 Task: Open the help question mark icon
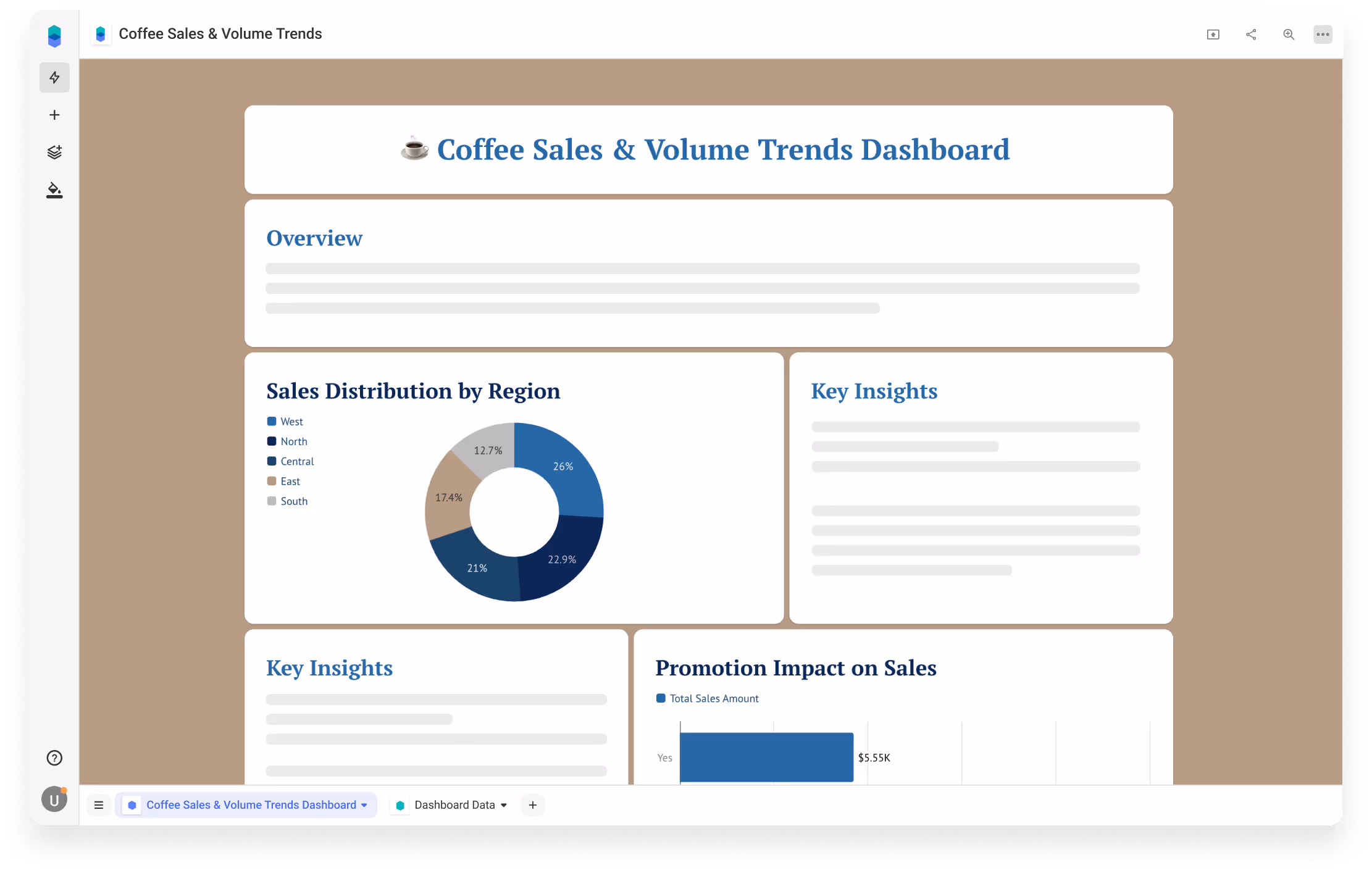(54, 758)
